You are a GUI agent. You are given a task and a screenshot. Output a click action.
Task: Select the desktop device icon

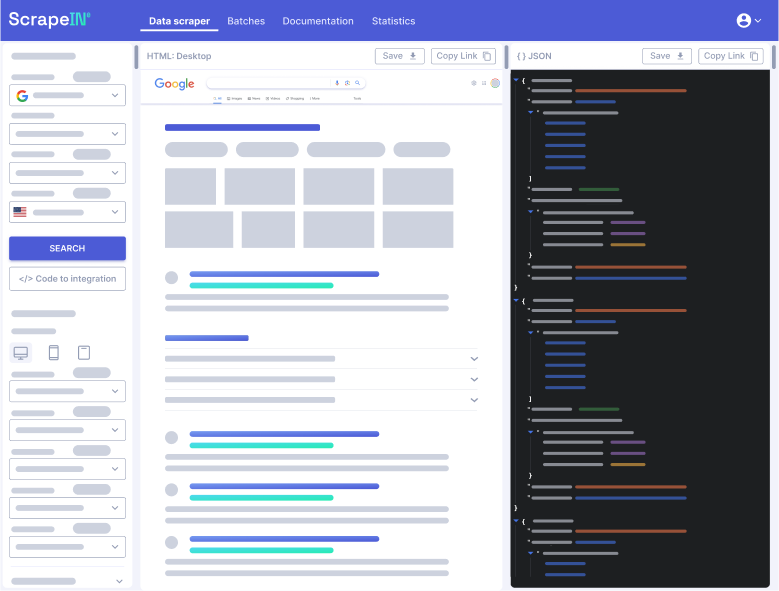click(21, 352)
